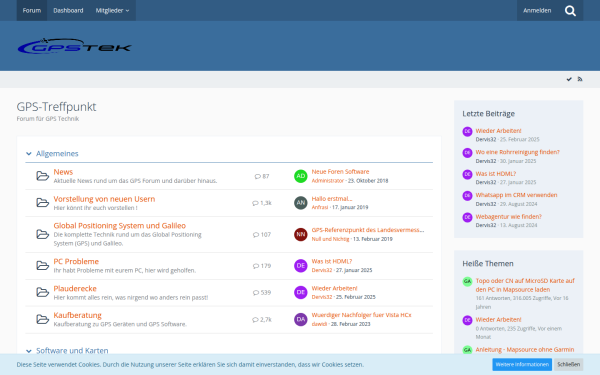Click folder icon for Global Positioning System
Image resolution: width=600 pixels, height=375 pixels.
(x=42, y=234)
